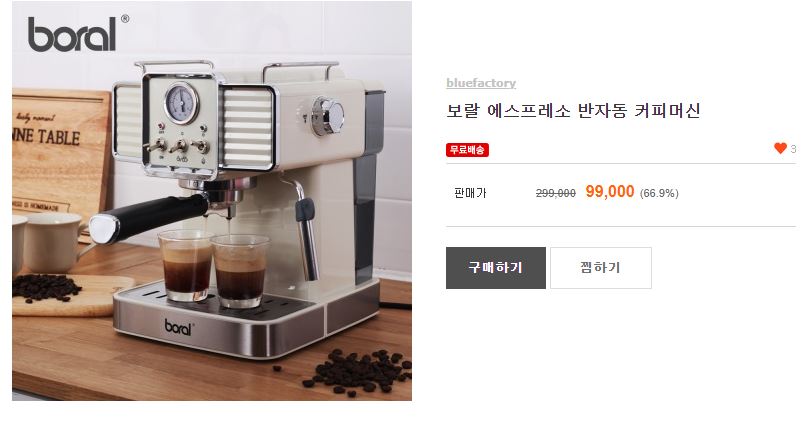Click the 구매하기 buy button
Screen dimensions: 810x422
click(x=496, y=268)
